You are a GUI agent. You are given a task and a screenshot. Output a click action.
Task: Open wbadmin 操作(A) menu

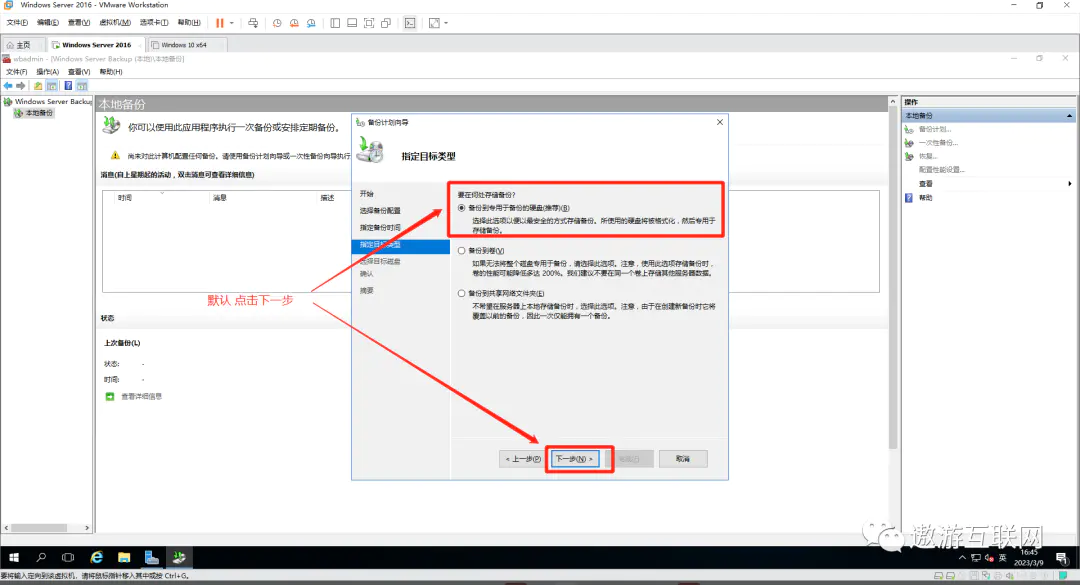click(x=48, y=72)
